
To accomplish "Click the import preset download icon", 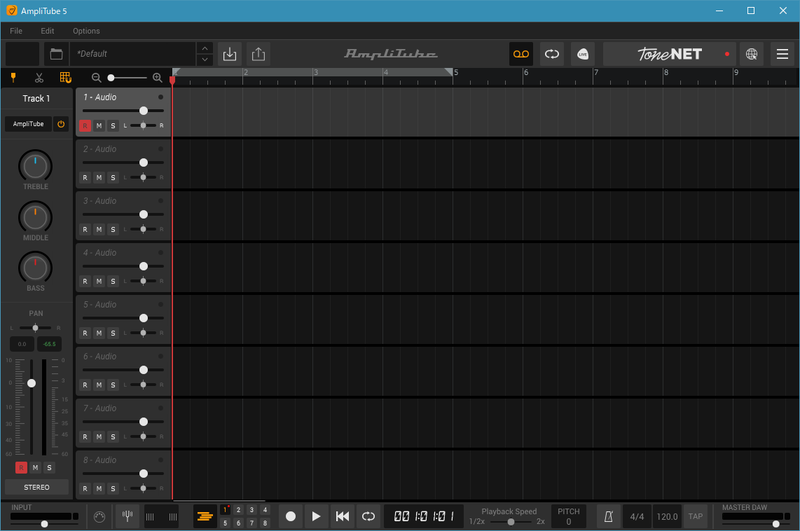I will tap(230, 54).
